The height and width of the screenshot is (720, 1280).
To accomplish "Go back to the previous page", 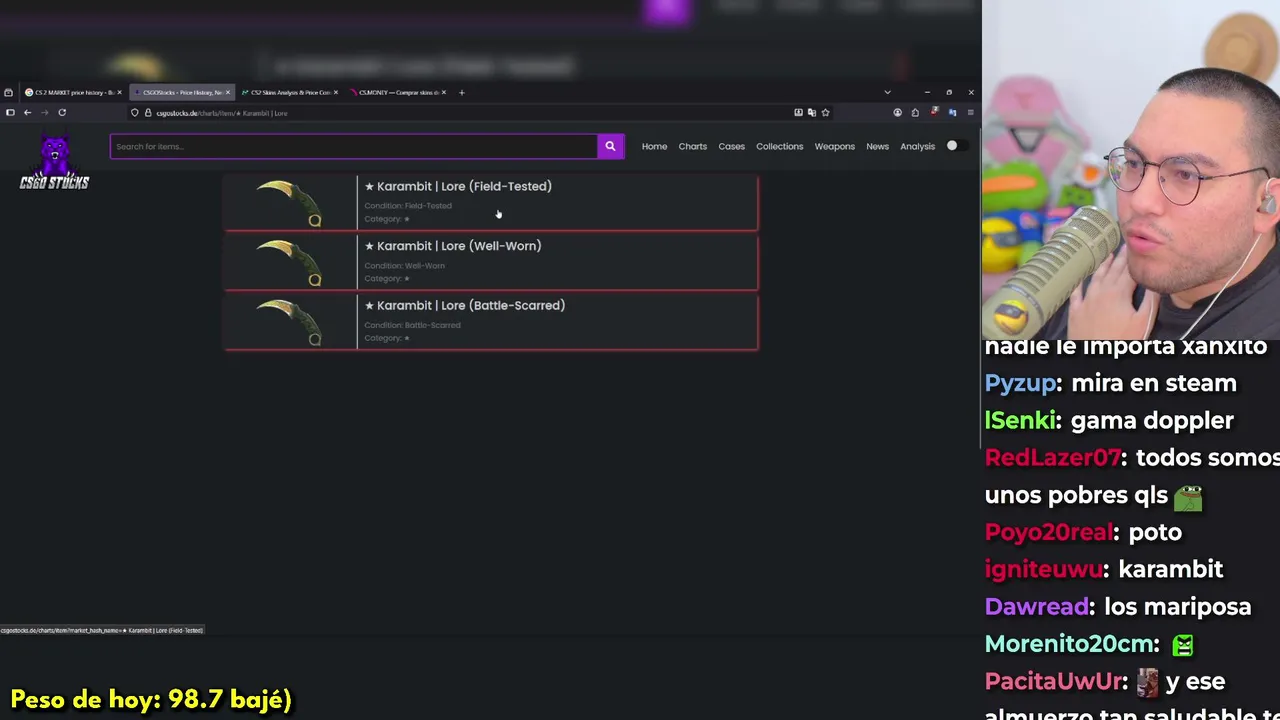I will [27, 113].
